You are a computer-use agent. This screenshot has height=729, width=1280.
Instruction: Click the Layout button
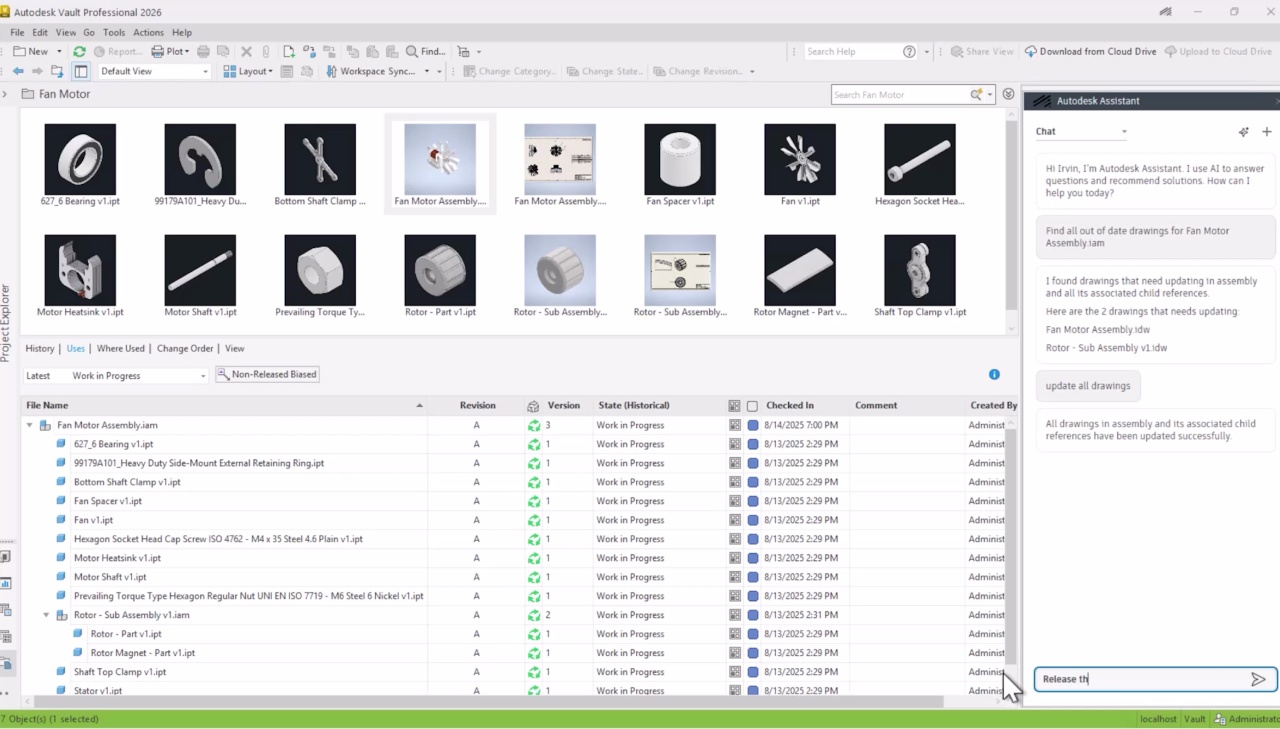pos(247,72)
